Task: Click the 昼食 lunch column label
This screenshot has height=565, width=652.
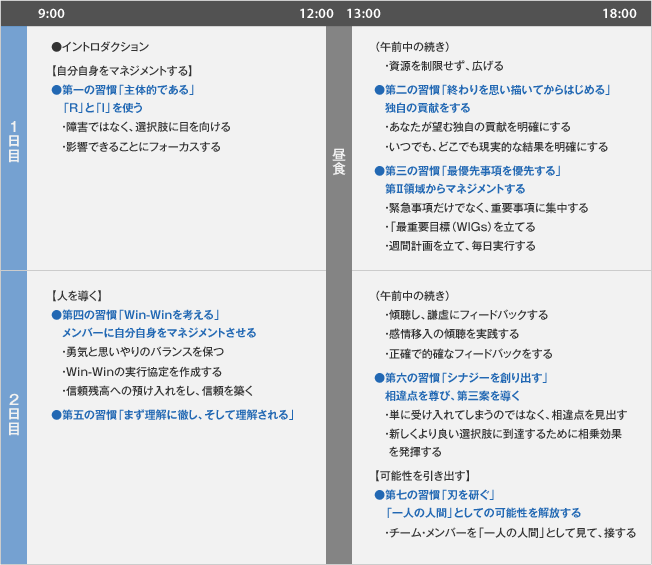Action: (x=339, y=162)
